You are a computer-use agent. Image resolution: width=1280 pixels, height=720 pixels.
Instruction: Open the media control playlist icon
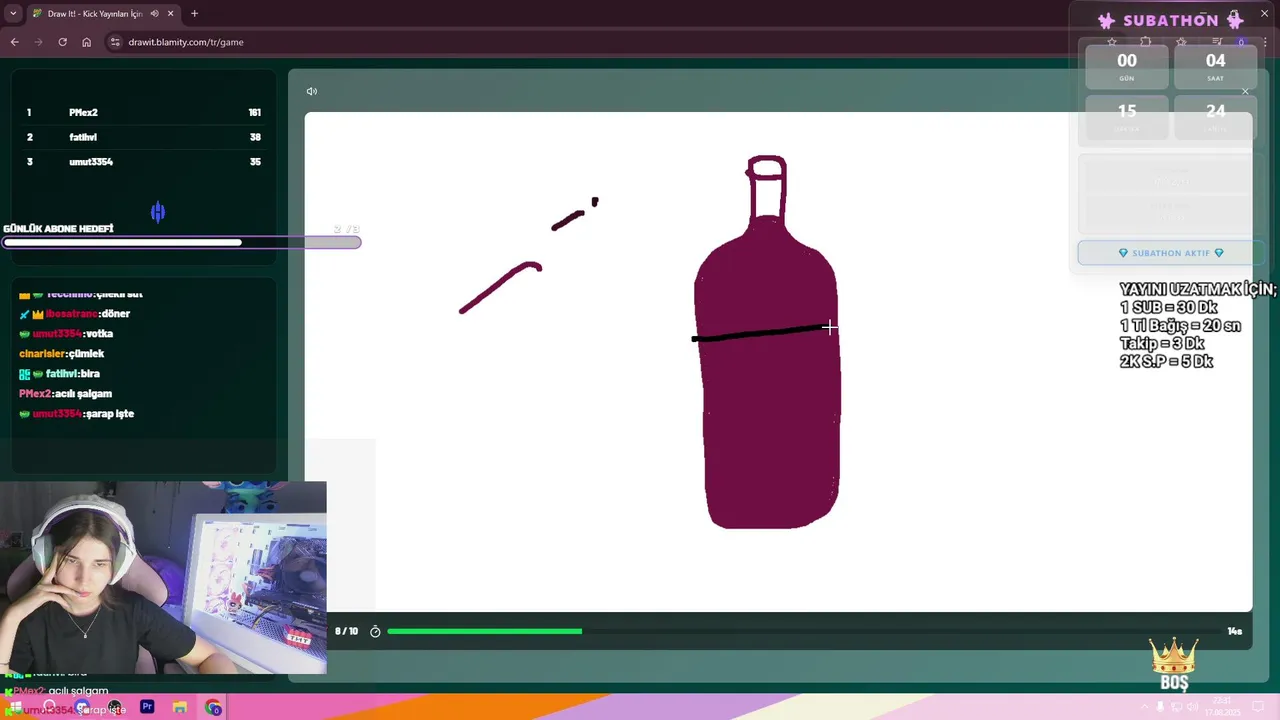(1217, 42)
